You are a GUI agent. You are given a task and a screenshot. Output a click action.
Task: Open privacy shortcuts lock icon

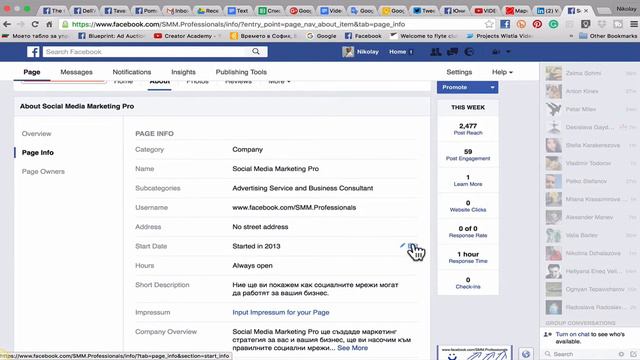[x=496, y=52]
